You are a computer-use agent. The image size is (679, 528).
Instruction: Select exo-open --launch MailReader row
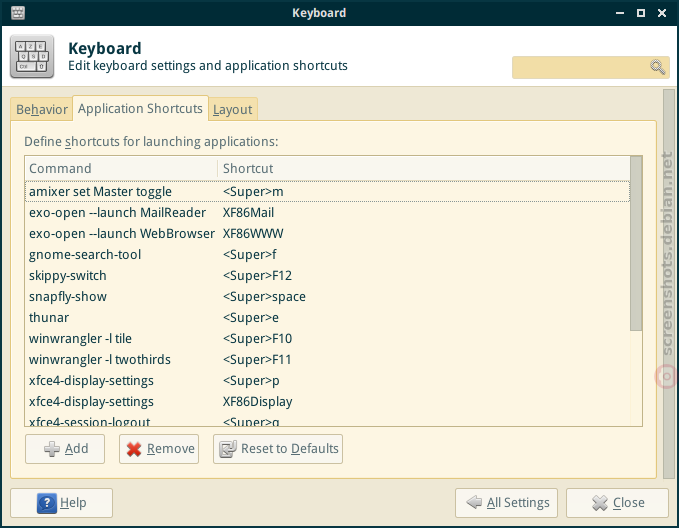click(x=327, y=213)
